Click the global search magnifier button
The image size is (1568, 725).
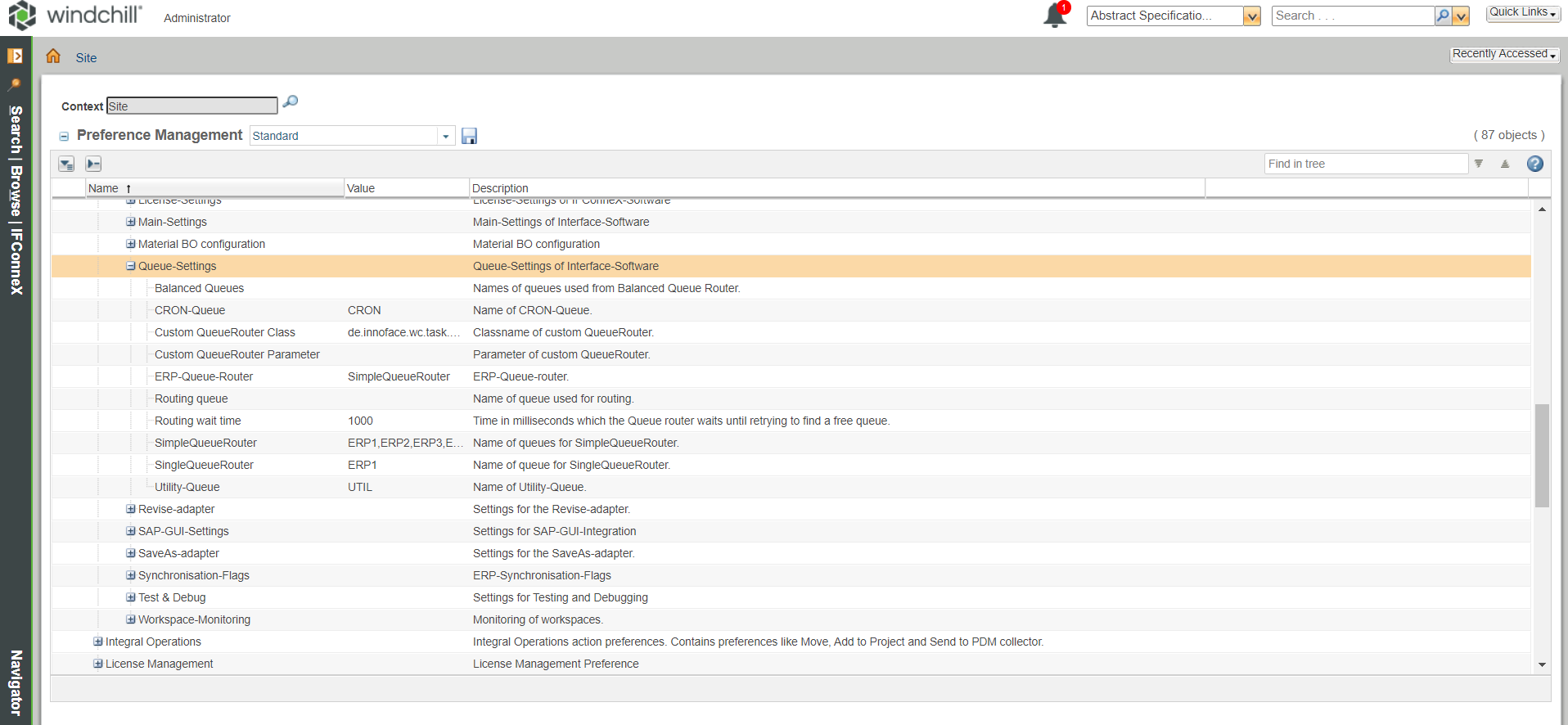pos(1443,16)
